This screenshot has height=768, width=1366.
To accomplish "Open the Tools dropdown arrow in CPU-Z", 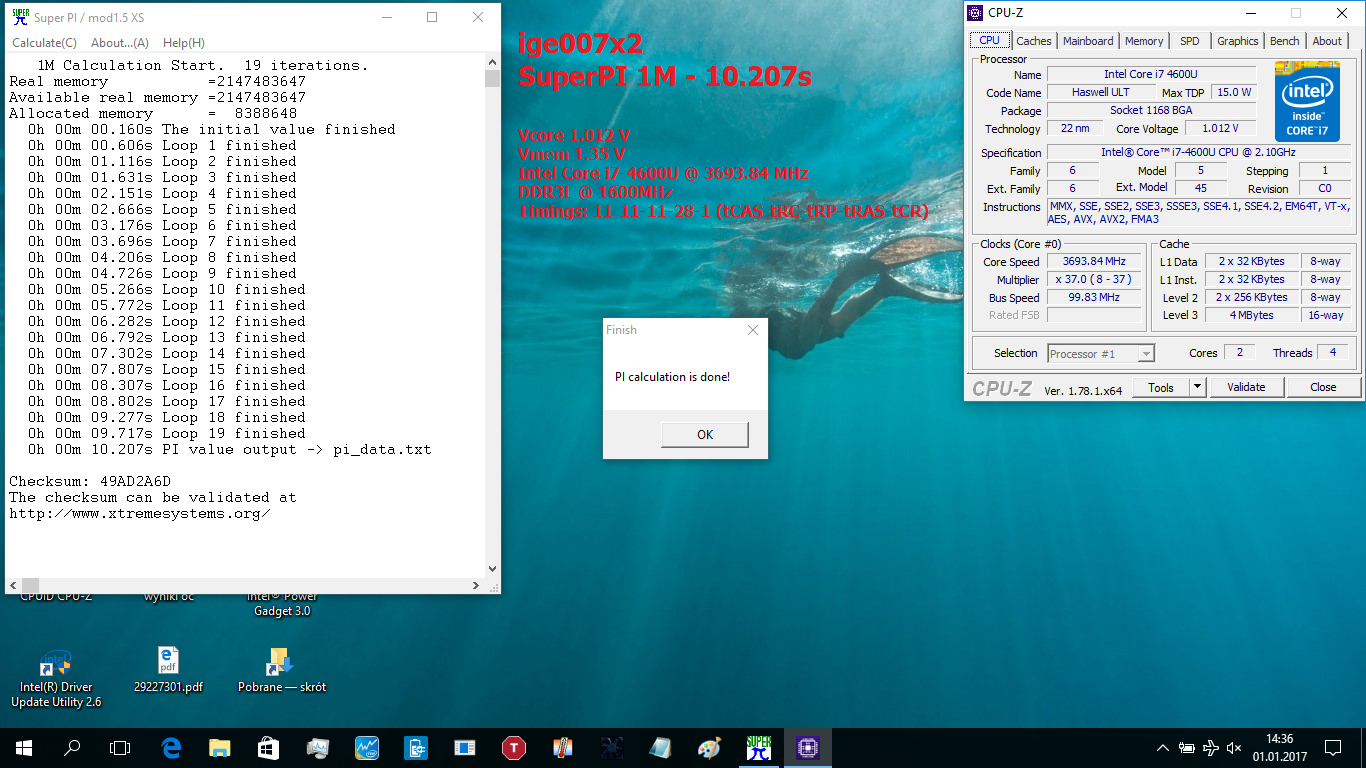I will point(1197,387).
